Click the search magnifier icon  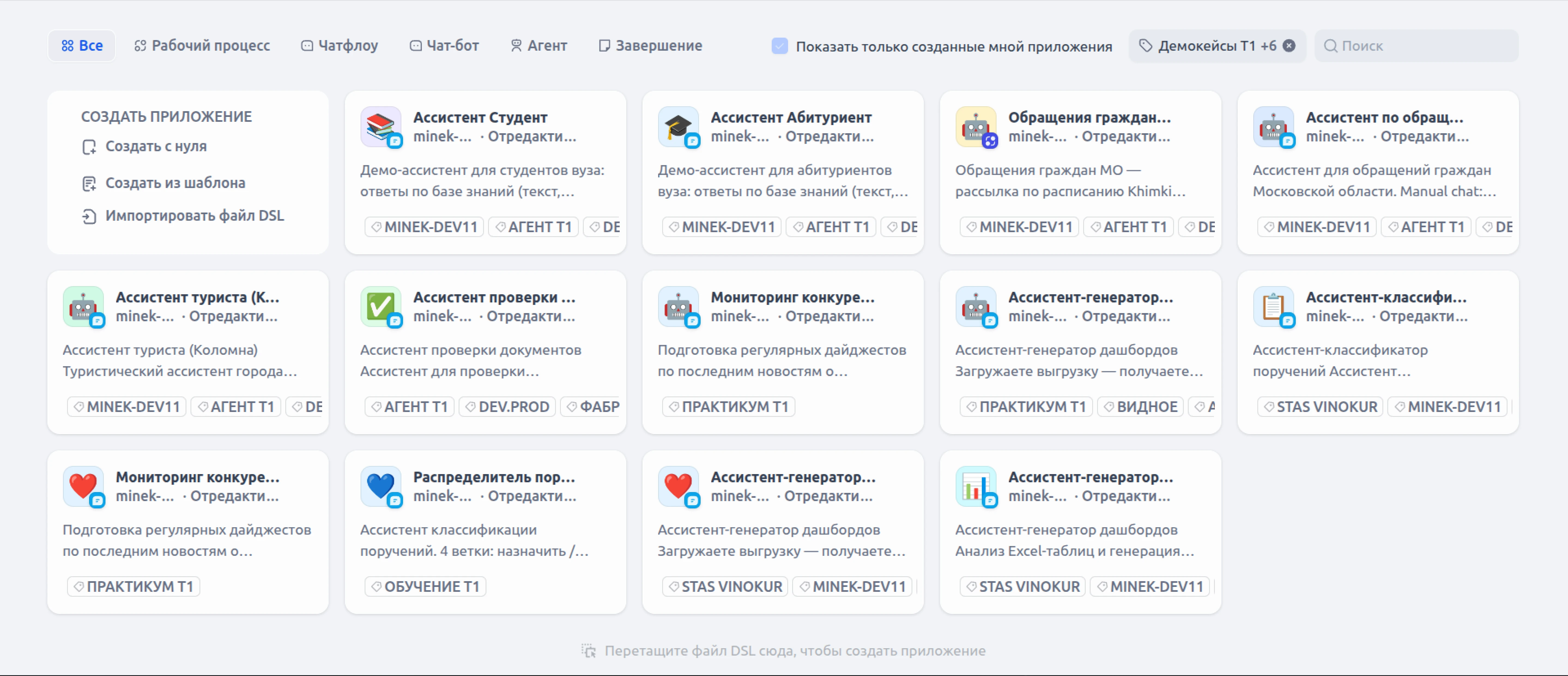coord(1331,46)
